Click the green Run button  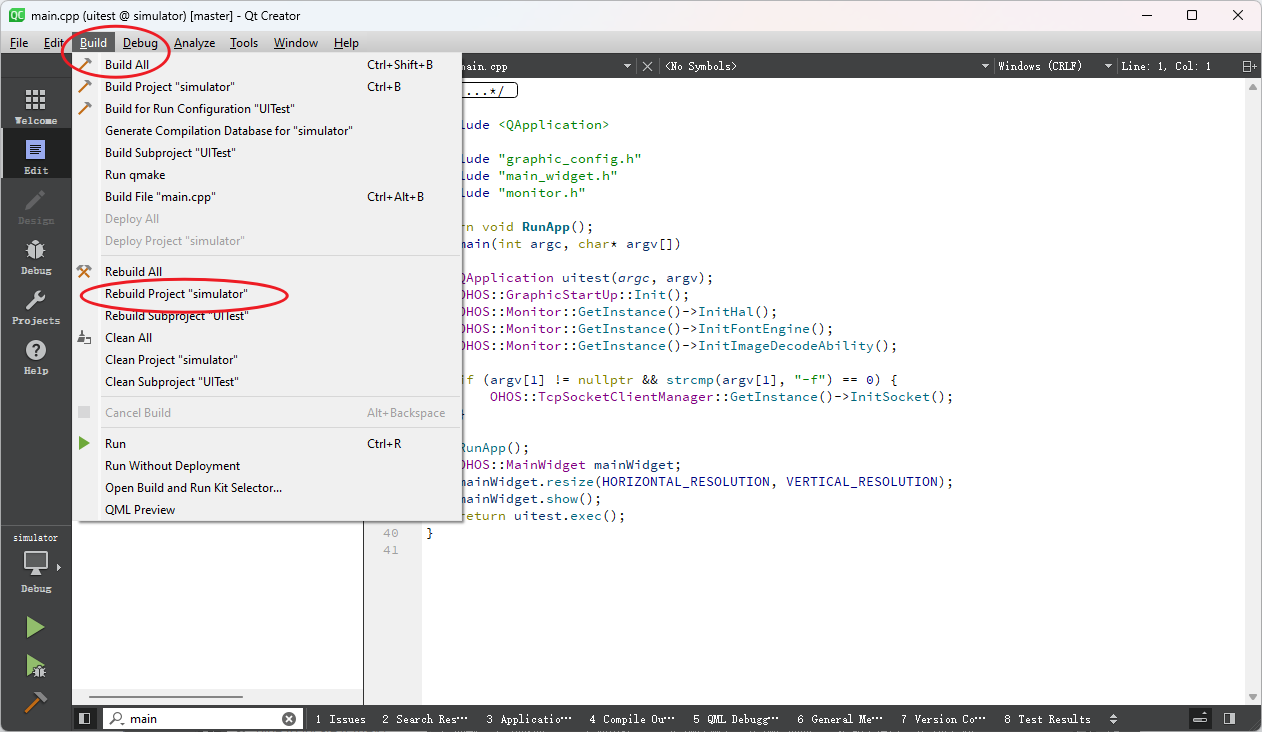tap(35, 627)
